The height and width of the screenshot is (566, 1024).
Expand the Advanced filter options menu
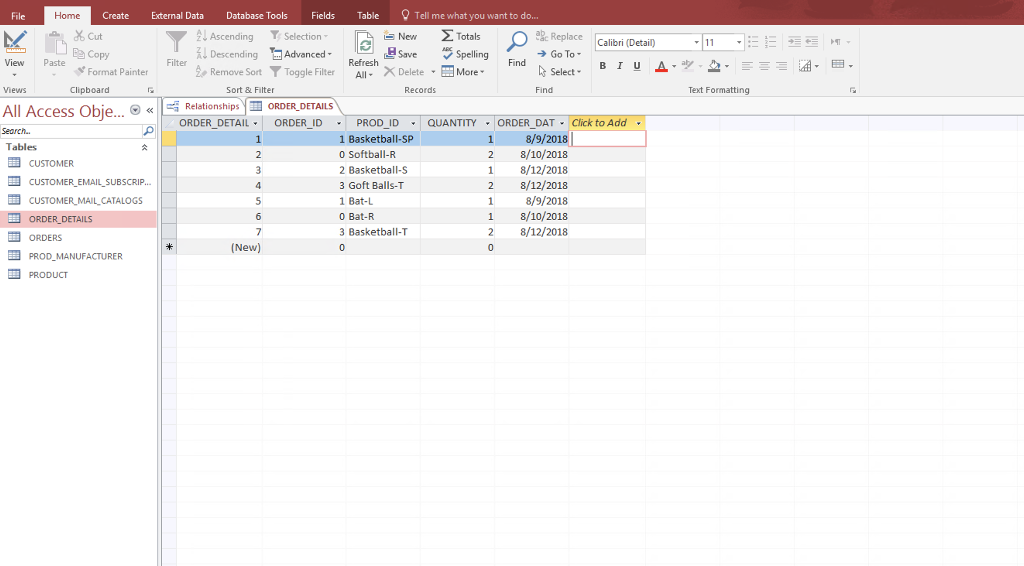coord(301,54)
